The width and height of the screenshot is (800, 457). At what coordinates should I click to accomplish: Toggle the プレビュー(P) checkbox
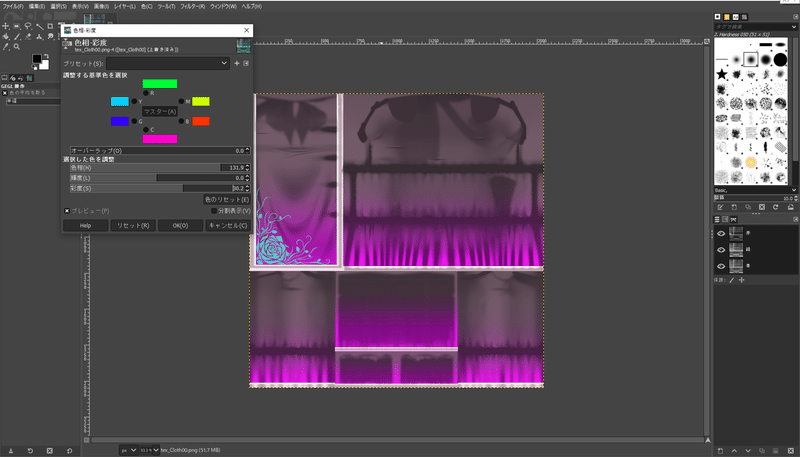point(67,211)
